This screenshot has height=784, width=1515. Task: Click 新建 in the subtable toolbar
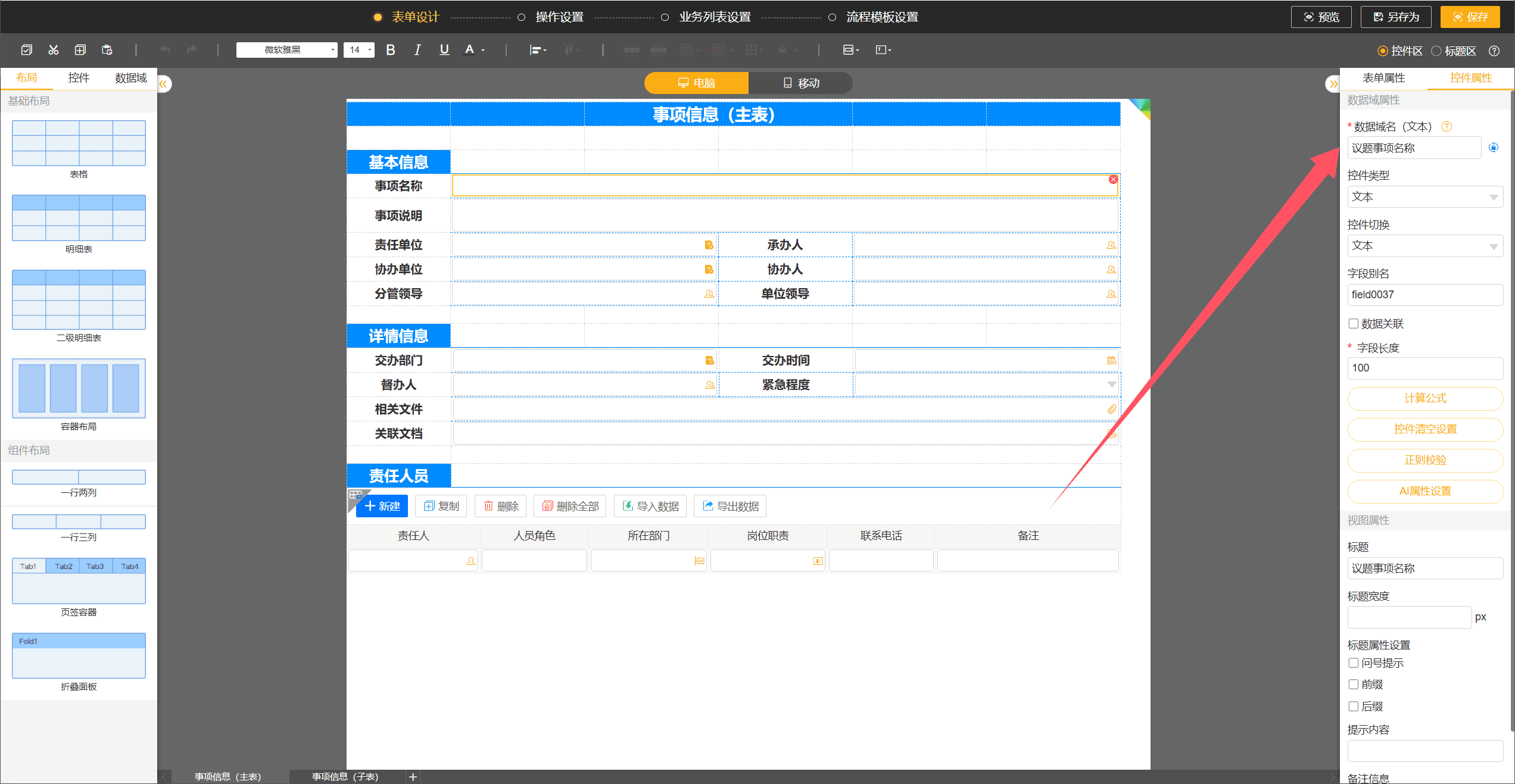pyautogui.click(x=382, y=507)
